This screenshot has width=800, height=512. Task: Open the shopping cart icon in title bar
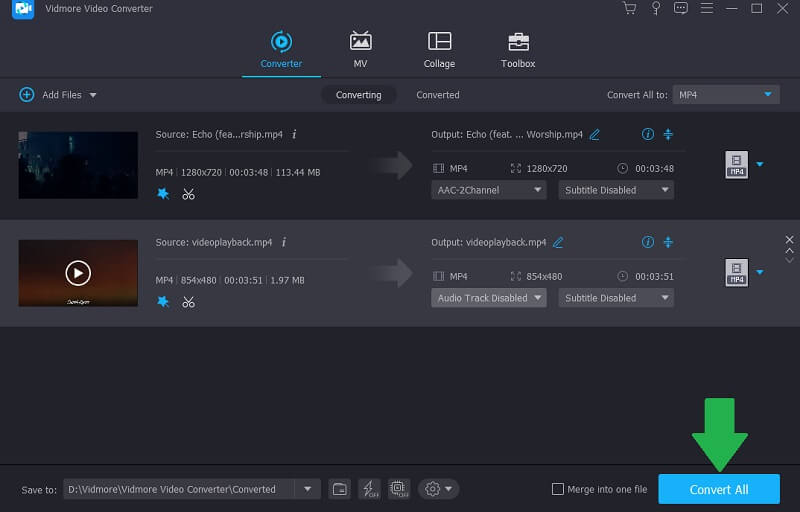coord(629,9)
